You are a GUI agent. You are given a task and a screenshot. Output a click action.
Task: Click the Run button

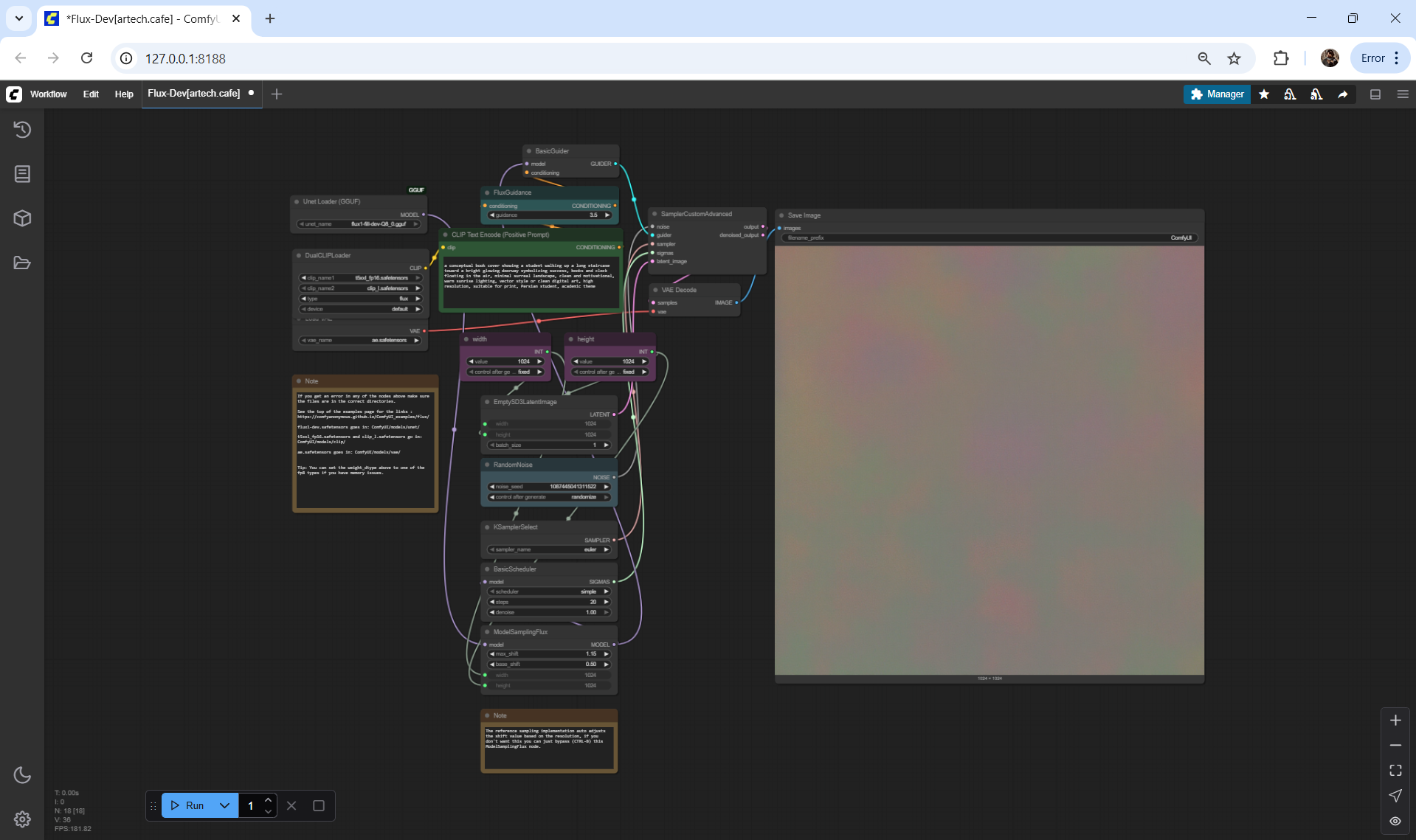(x=188, y=805)
